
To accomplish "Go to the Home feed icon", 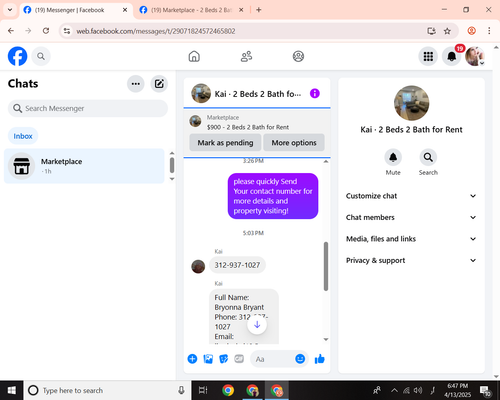I will coord(194,56).
